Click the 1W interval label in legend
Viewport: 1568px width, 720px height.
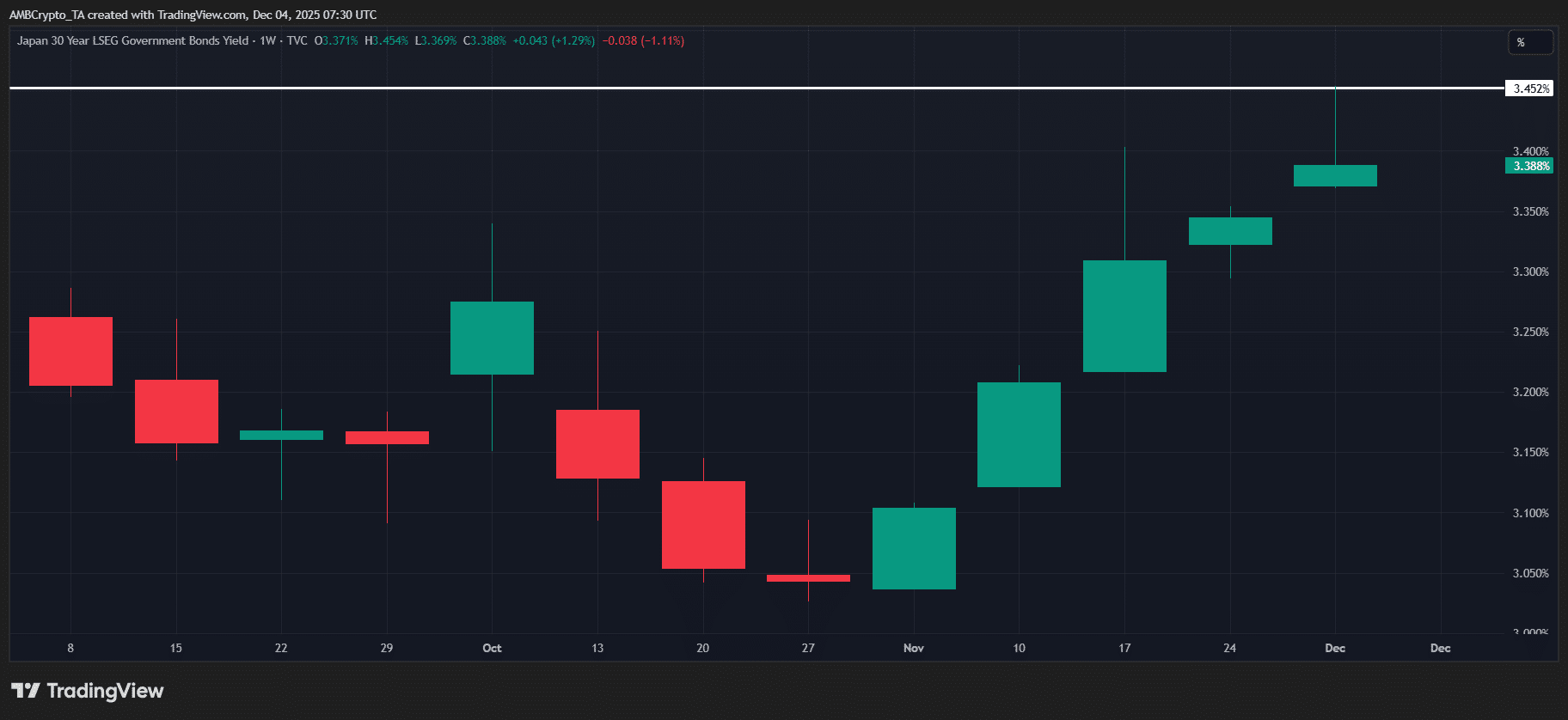click(267, 40)
